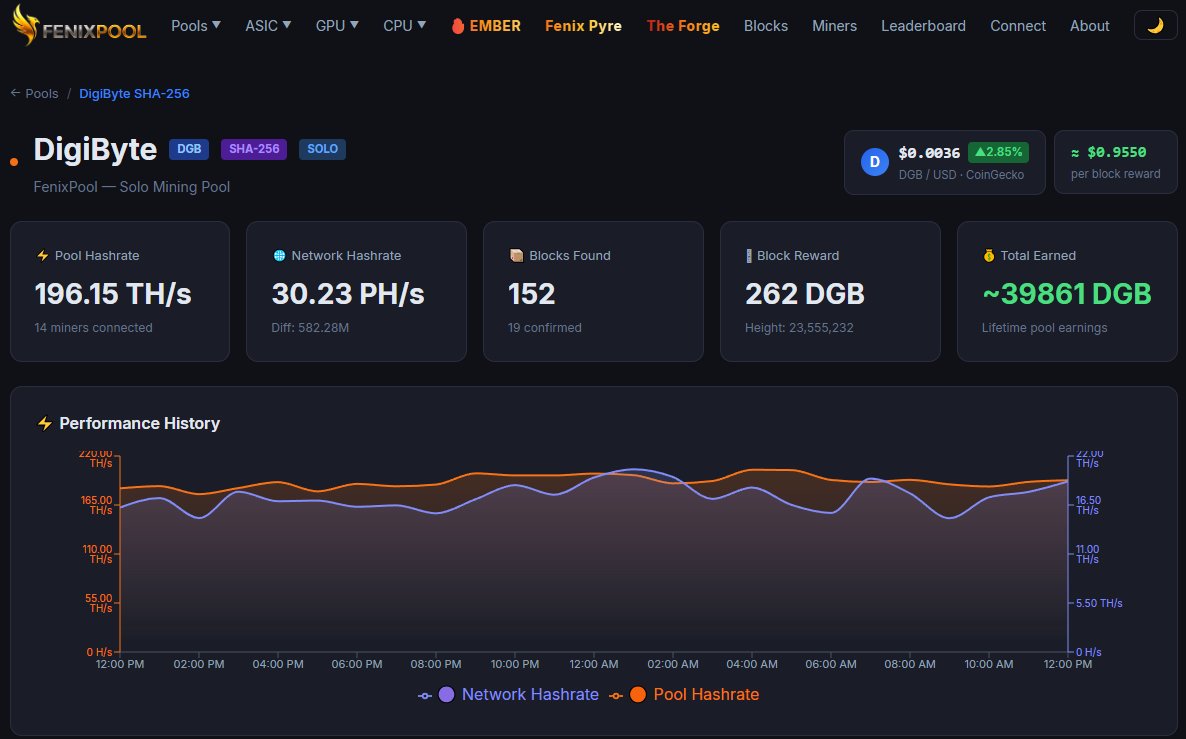Toggle dark mode with the moon icon
Screen dimensions: 1186x739
click(1155, 26)
